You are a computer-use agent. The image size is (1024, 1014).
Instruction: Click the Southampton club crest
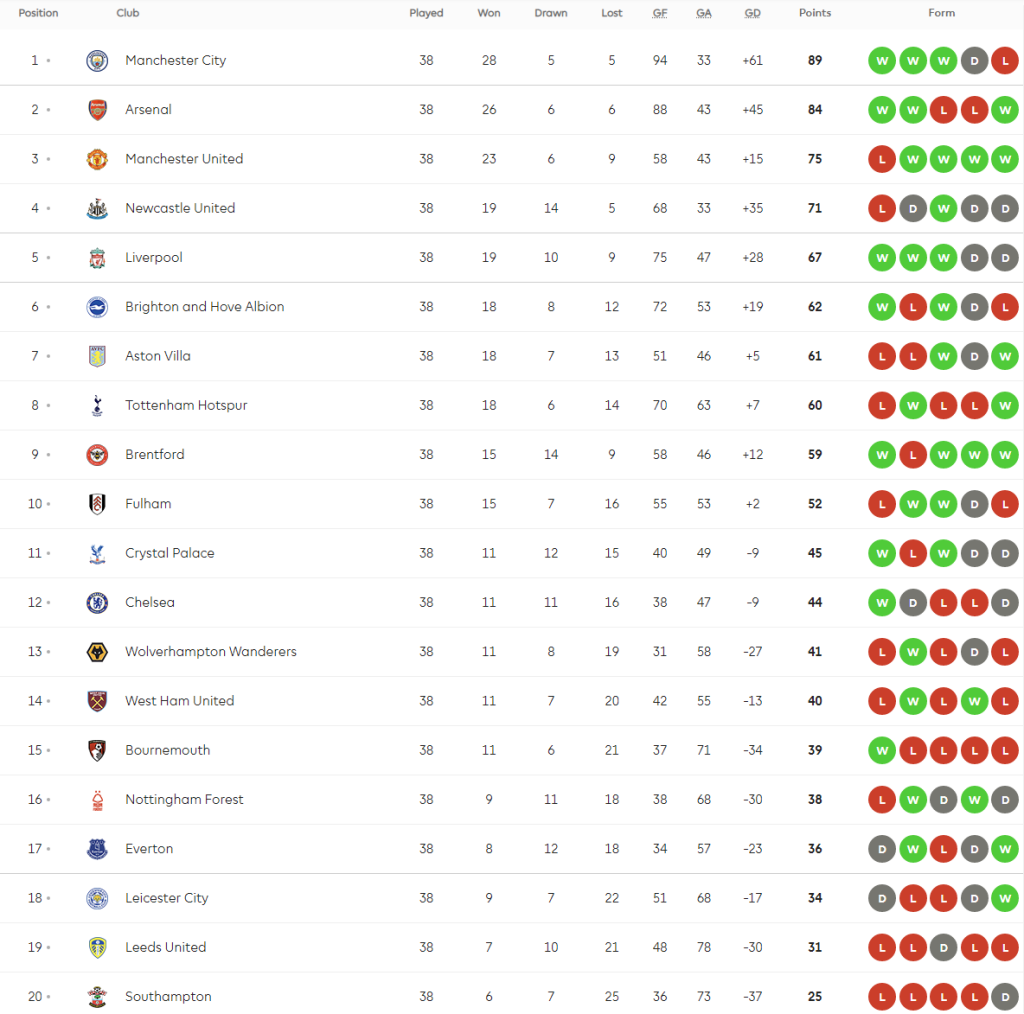click(x=97, y=997)
